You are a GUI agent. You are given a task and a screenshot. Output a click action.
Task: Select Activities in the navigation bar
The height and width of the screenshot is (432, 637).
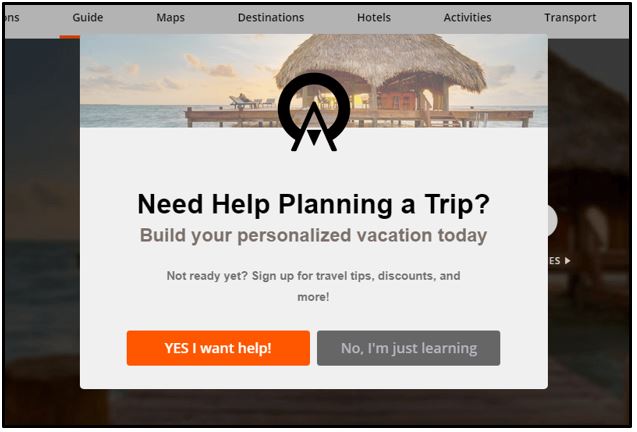(x=468, y=17)
